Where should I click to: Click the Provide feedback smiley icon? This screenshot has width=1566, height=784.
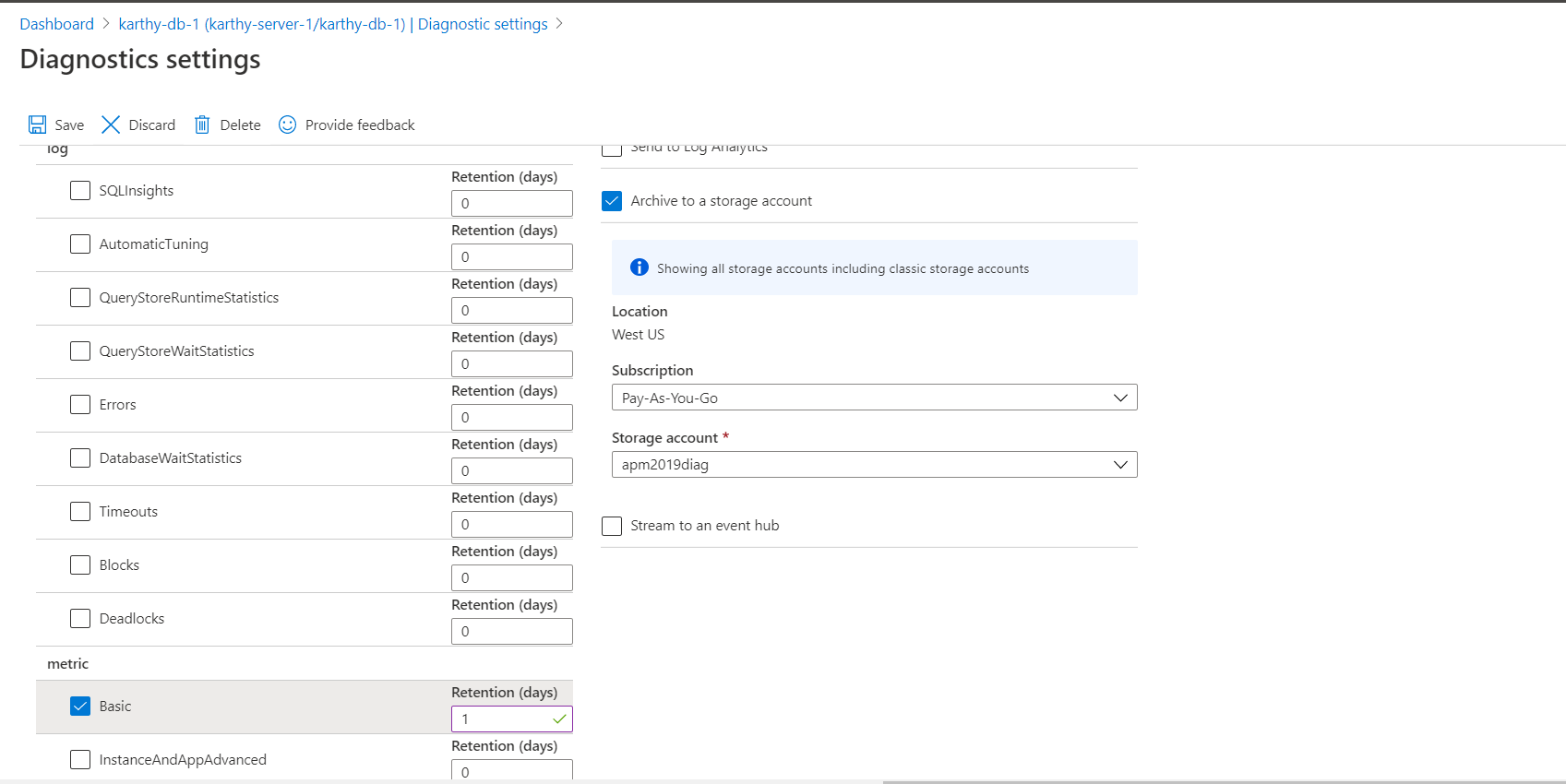pos(288,125)
